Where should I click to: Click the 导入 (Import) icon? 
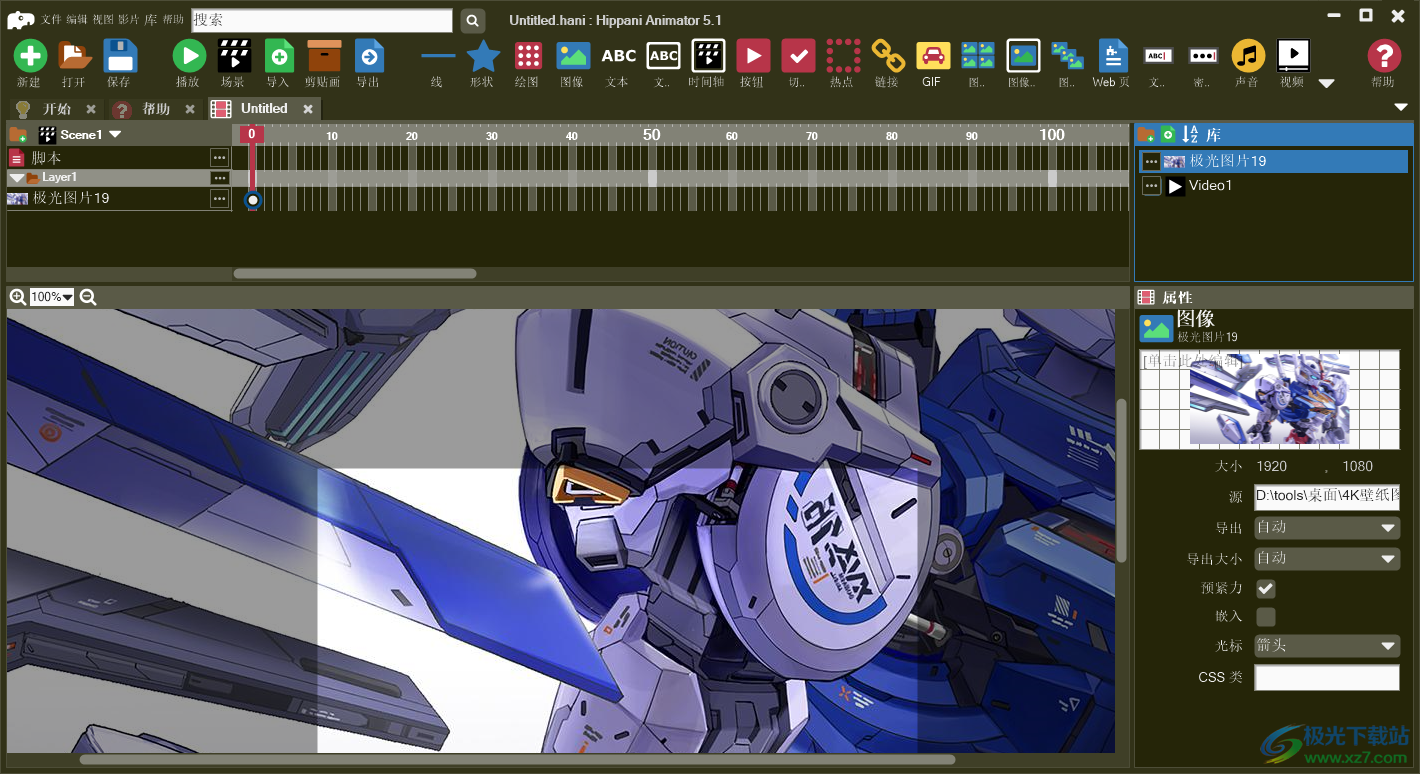click(279, 56)
